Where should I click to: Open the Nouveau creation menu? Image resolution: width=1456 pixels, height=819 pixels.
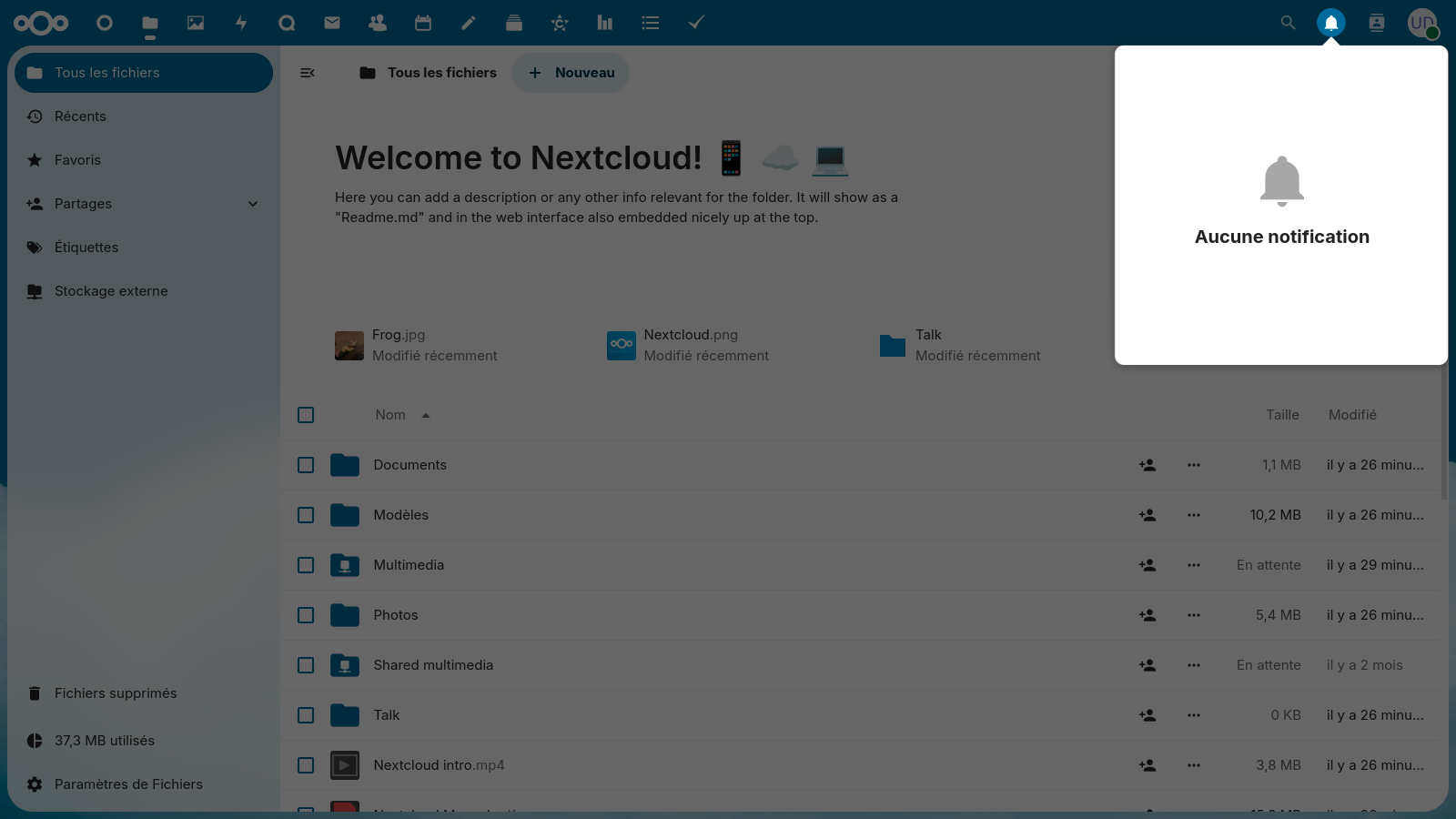pos(571,73)
